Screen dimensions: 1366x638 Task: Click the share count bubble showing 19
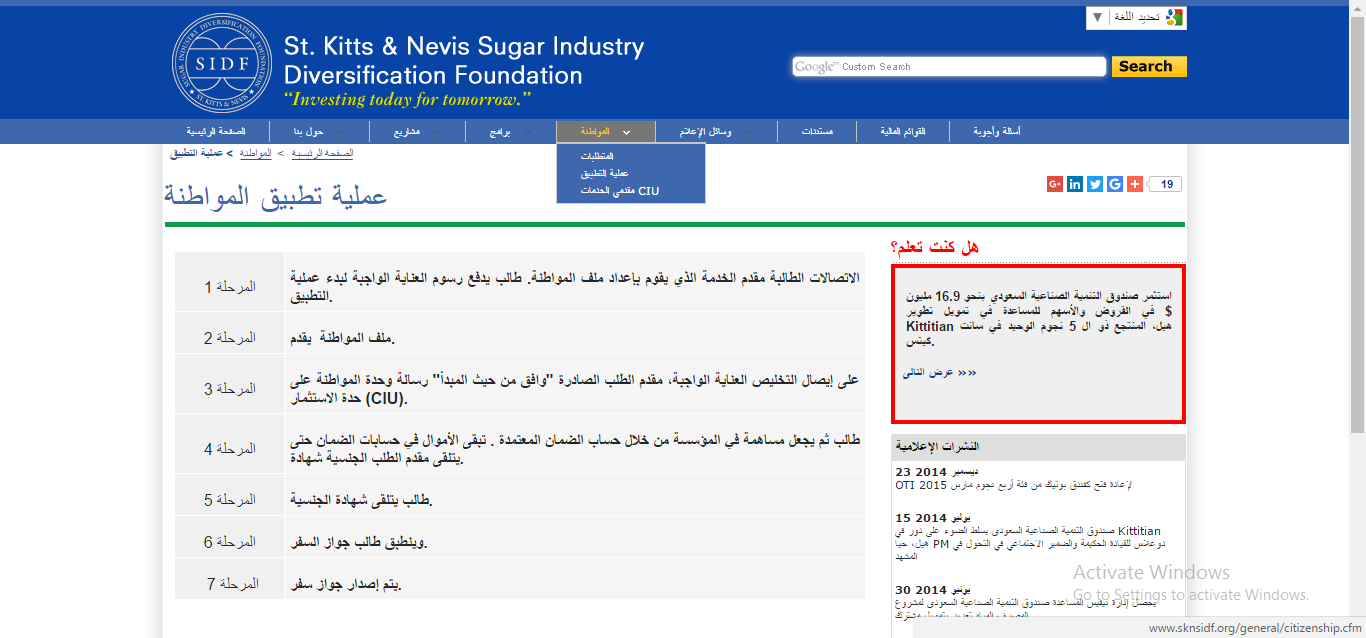pos(1166,184)
